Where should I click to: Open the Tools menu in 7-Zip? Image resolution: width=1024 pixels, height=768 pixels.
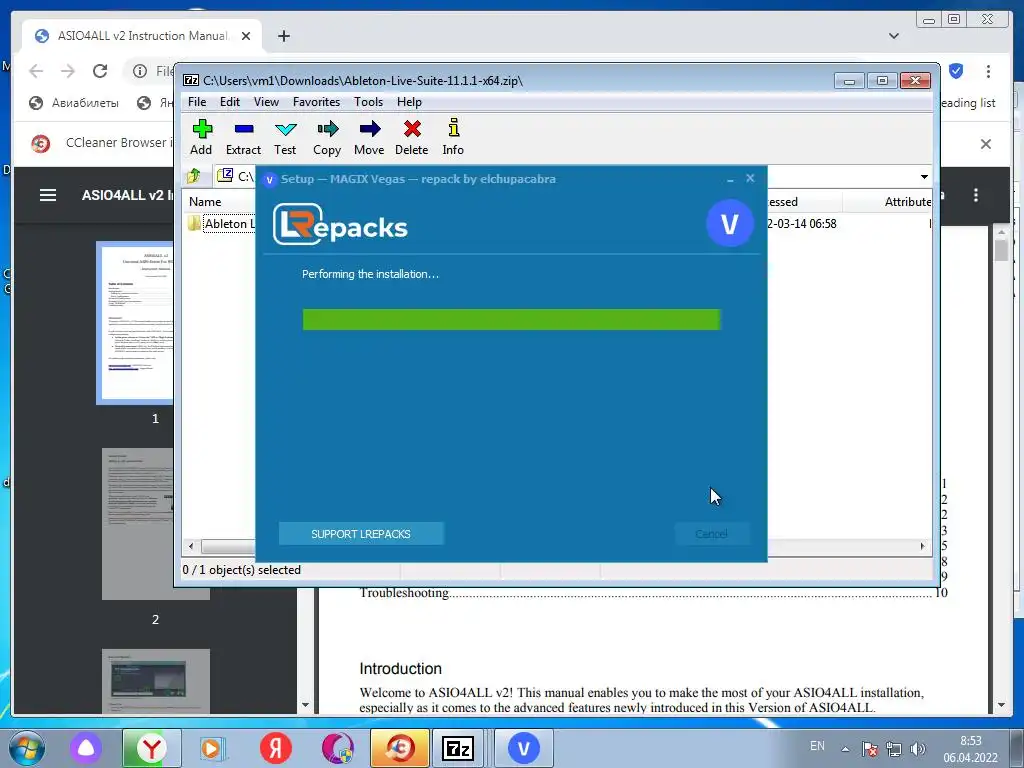[368, 102]
